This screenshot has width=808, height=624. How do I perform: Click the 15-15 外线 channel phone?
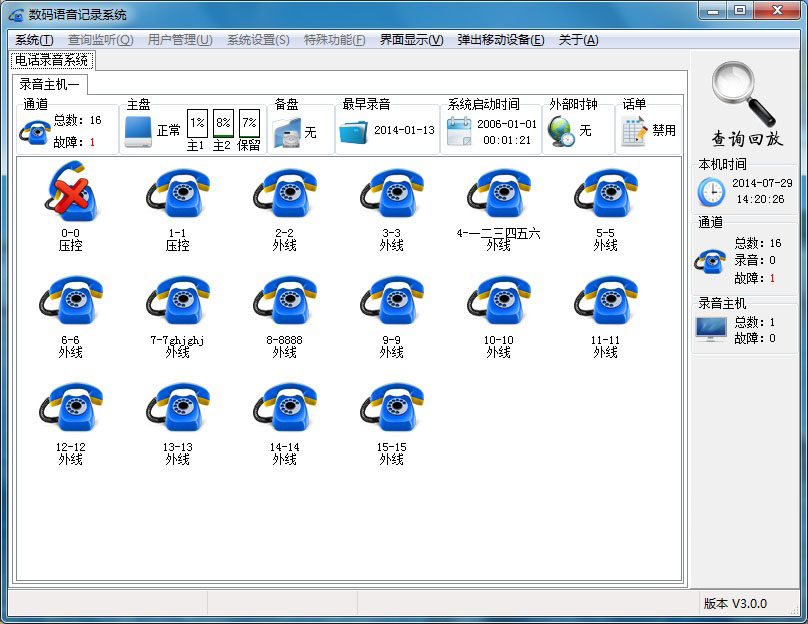(391, 407)
